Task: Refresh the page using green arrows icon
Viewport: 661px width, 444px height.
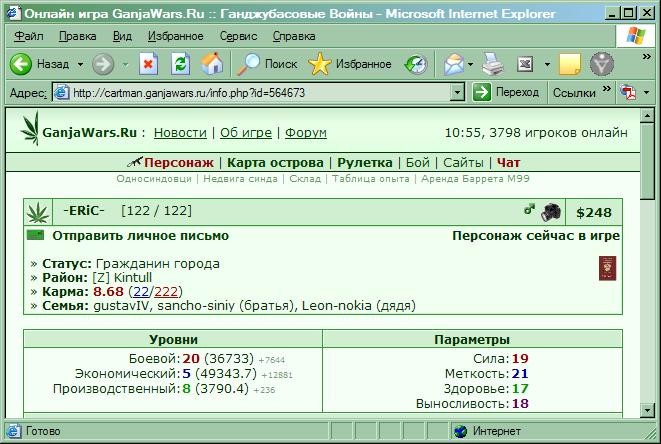Action: [180, 65]
